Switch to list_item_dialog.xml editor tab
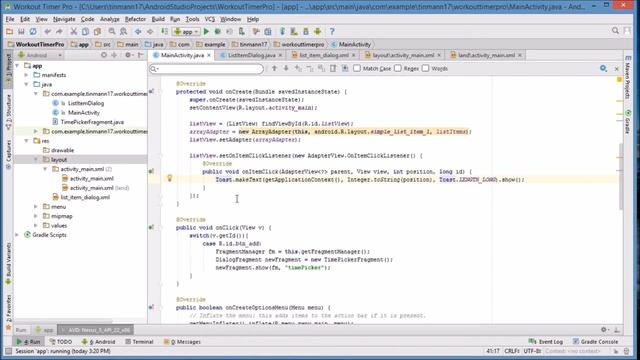Viewport: 640px width, 360px height. point(324,55)
